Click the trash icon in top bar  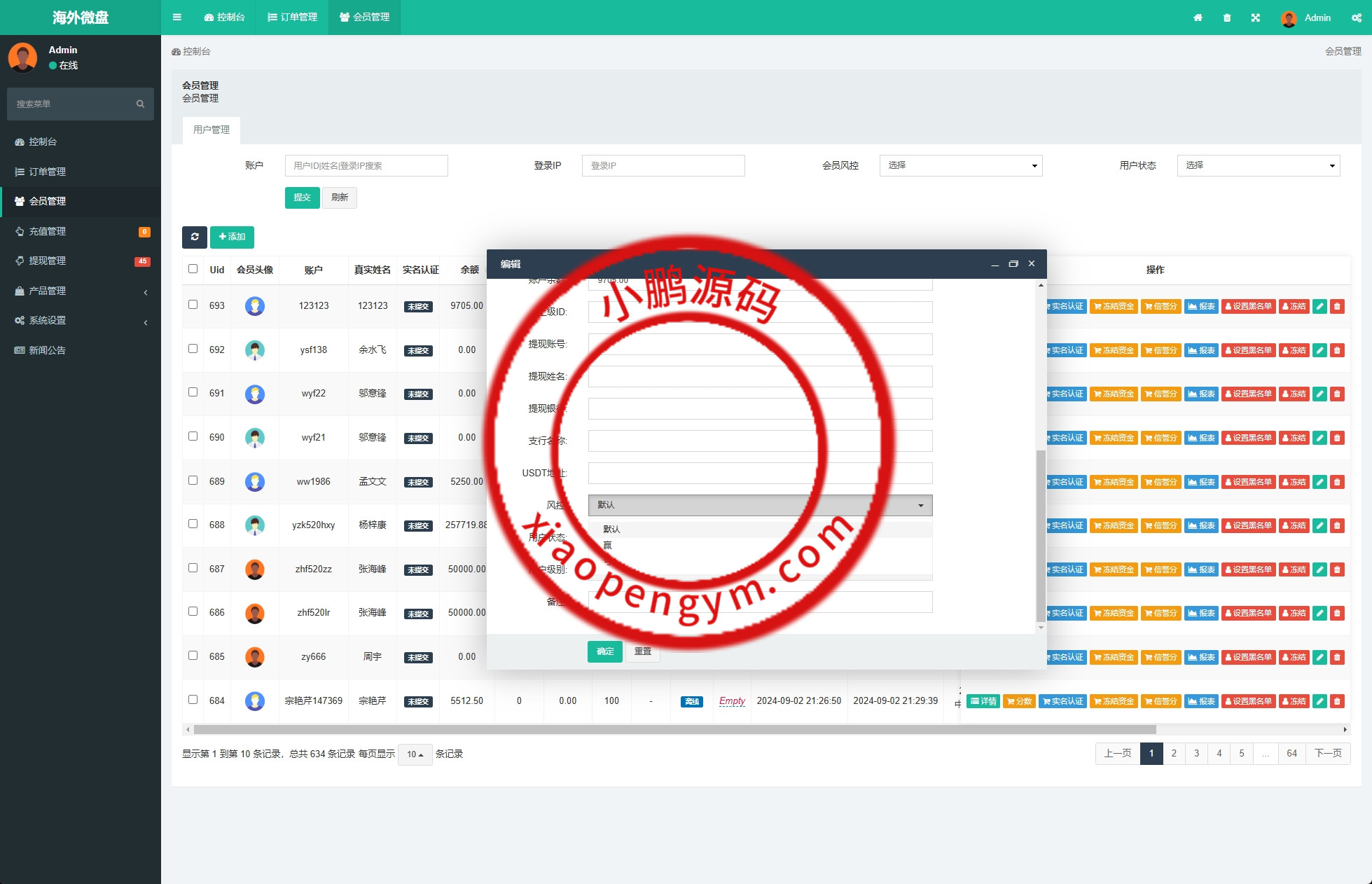tap(1227, 18)
